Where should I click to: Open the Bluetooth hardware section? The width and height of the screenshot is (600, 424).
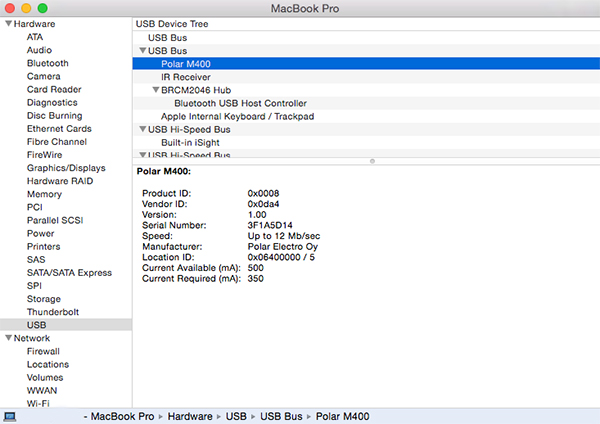(x=48, y=63)
